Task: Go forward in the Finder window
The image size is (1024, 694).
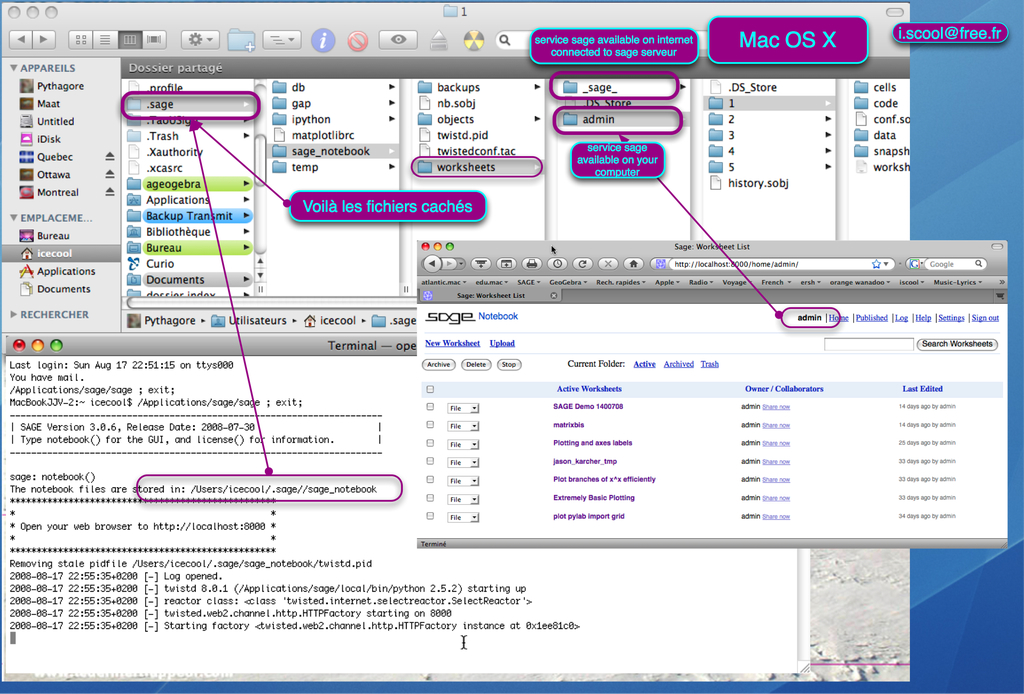Action: (x=44, y=40)
